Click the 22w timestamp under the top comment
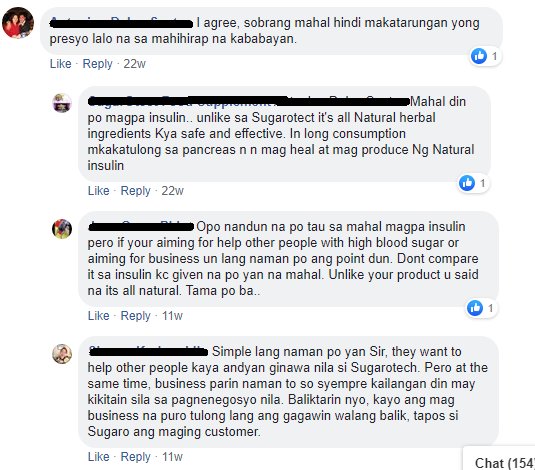 pos(134,64)
